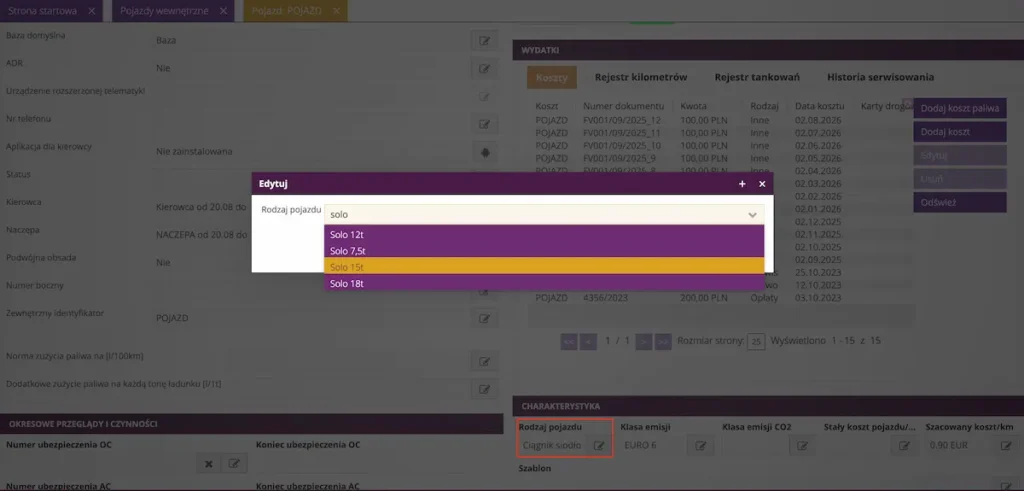
Task: Click the Rozmiar strony field showing 25
Action: 756,341
